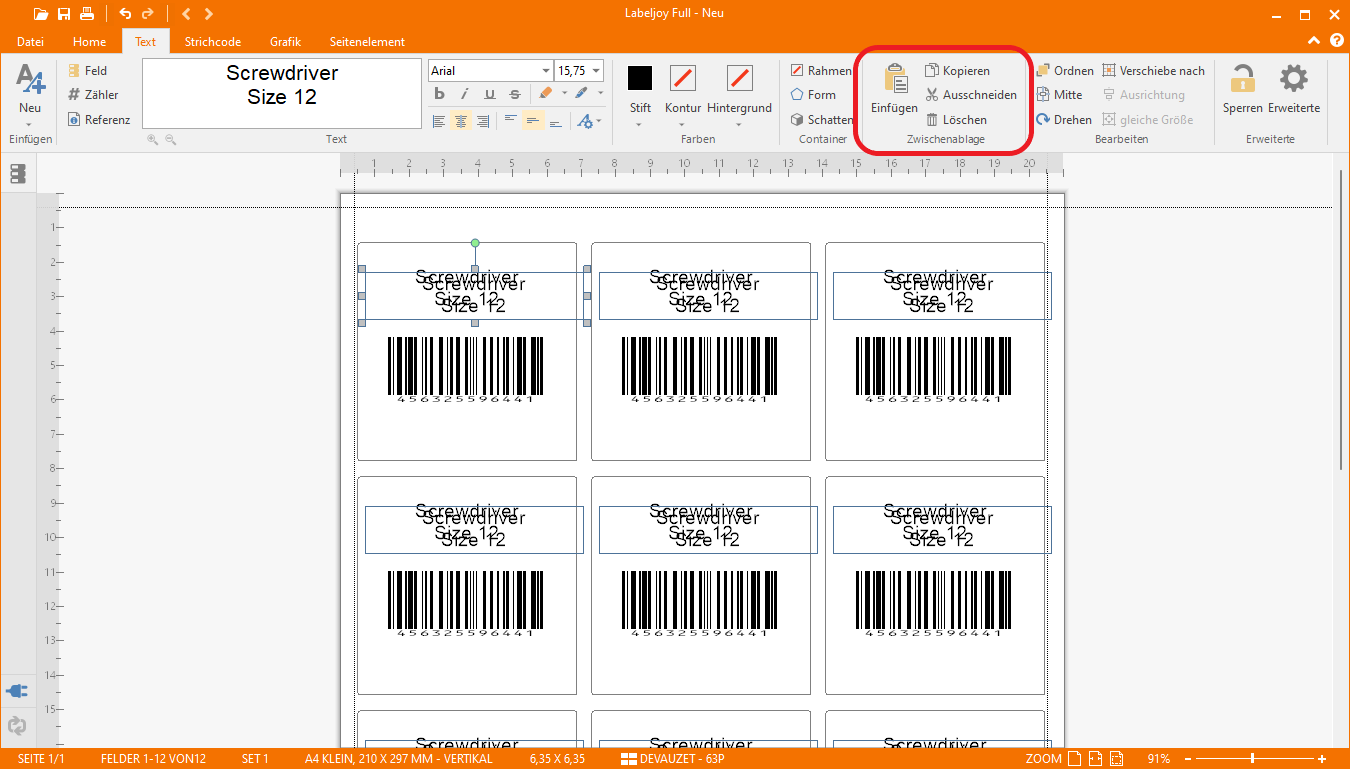Print labels using the printer icon
Viewport: 1350px width, 769px height.
point(87,14)
